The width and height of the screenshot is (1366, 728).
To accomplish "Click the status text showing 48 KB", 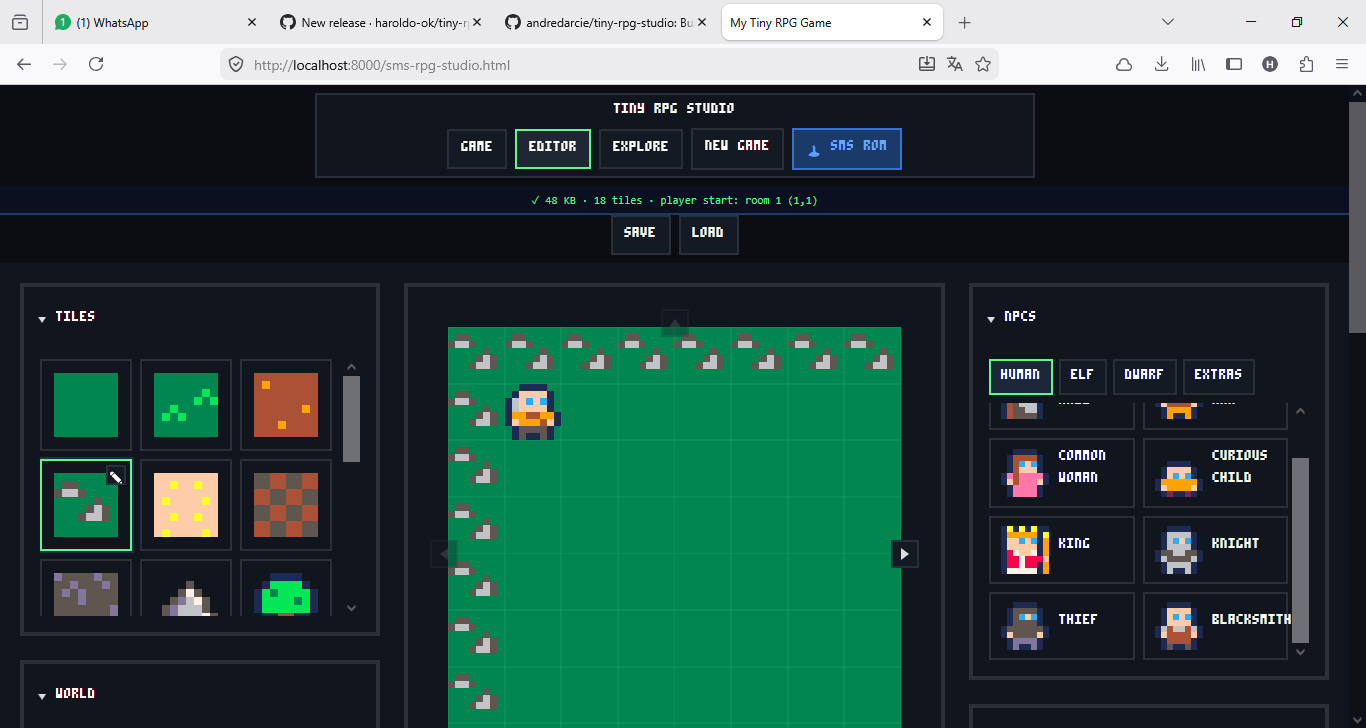I will [675, 201].
